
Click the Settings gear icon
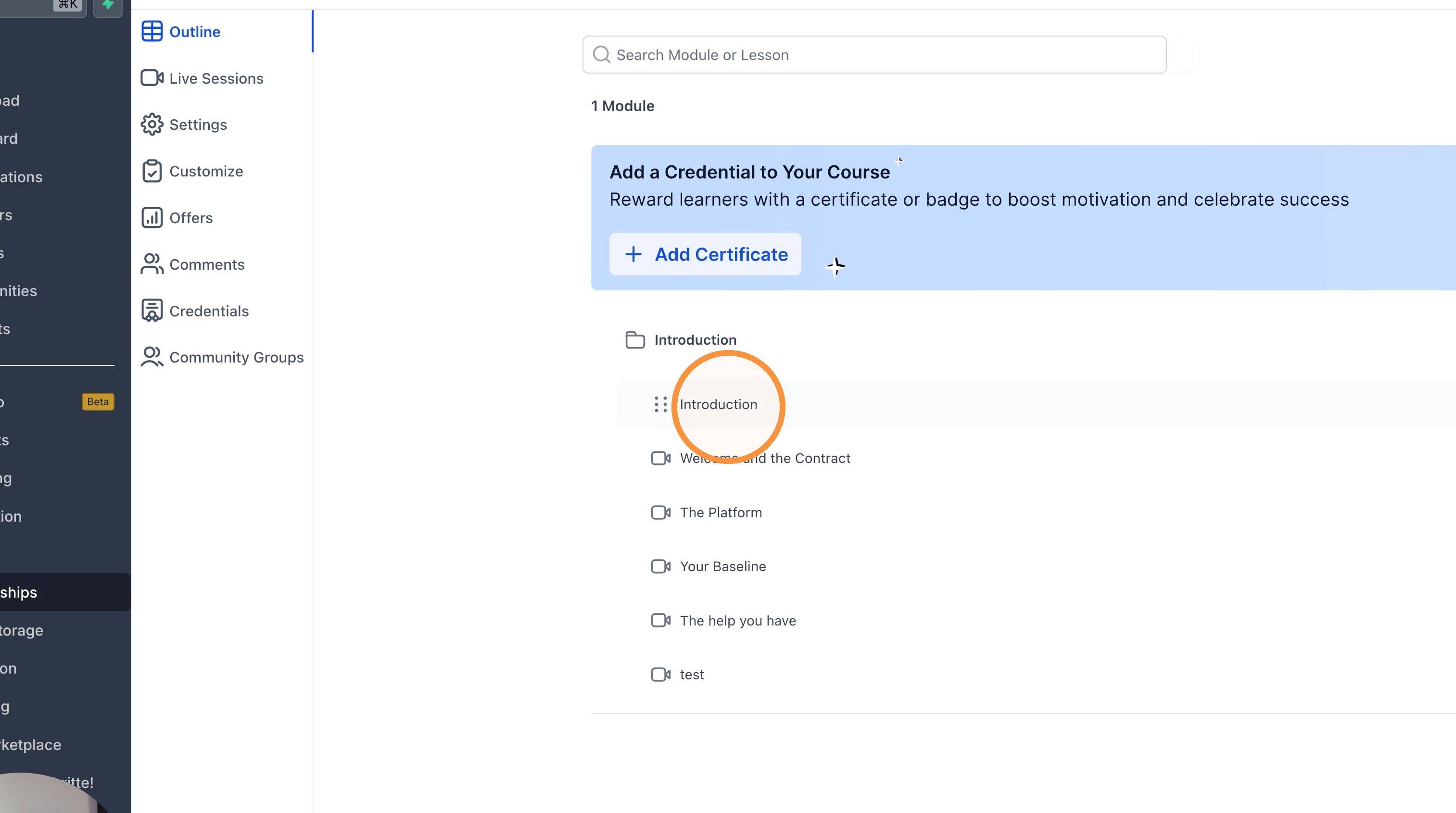152,125
